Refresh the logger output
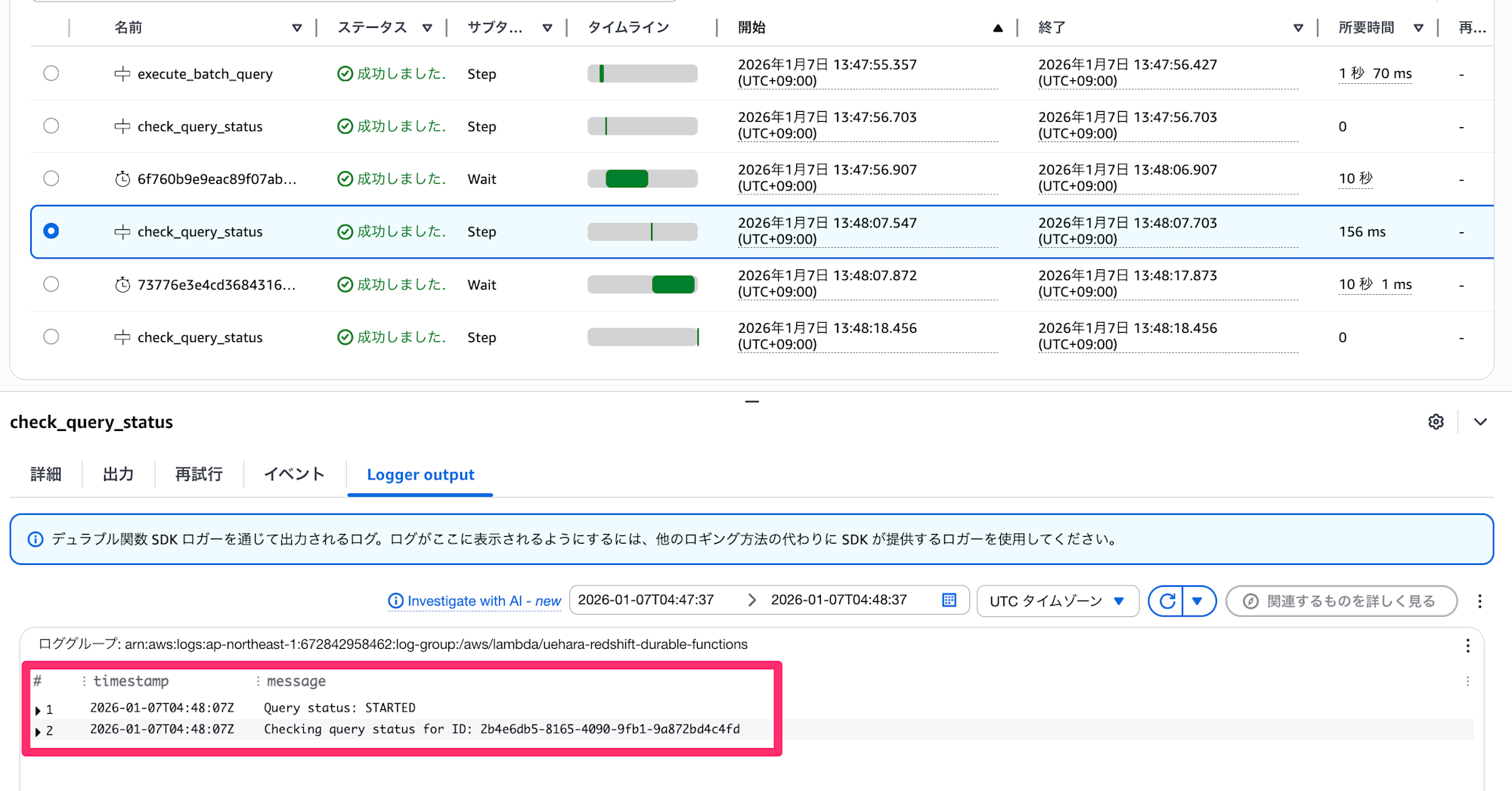Image resolution: width=1512 pixels, height=791 pixels. pos(1167,601)
